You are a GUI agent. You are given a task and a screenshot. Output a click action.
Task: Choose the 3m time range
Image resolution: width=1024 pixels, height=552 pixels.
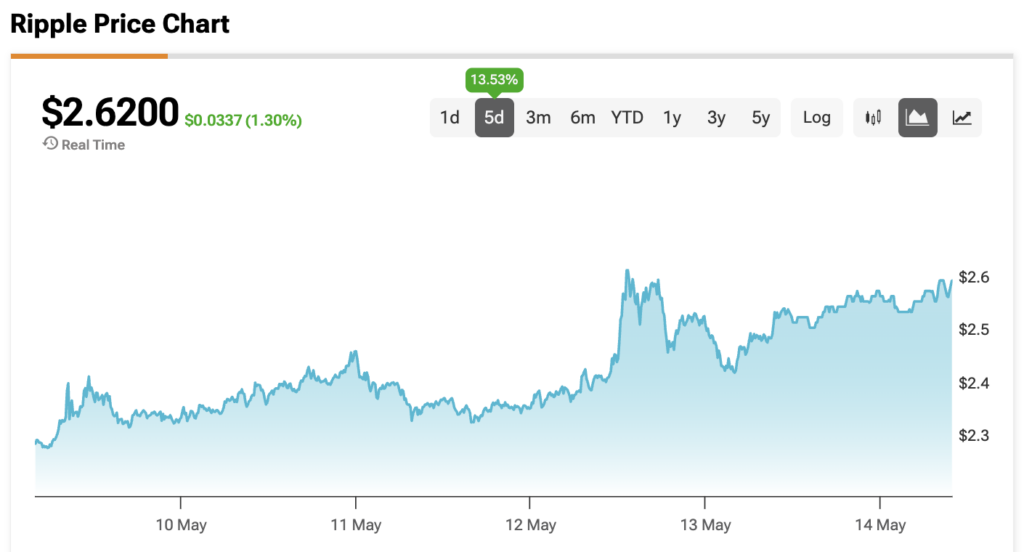coord(538,118)
